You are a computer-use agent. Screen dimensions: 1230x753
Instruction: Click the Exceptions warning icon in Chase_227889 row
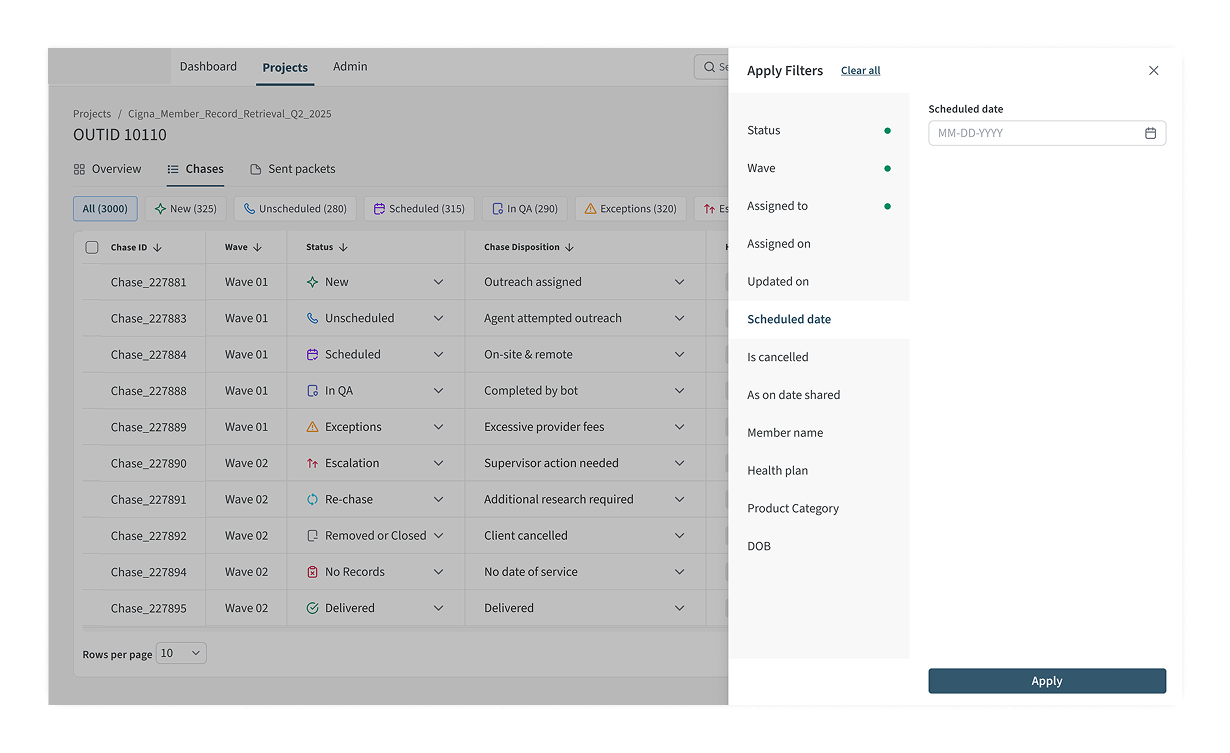point(312,427)
